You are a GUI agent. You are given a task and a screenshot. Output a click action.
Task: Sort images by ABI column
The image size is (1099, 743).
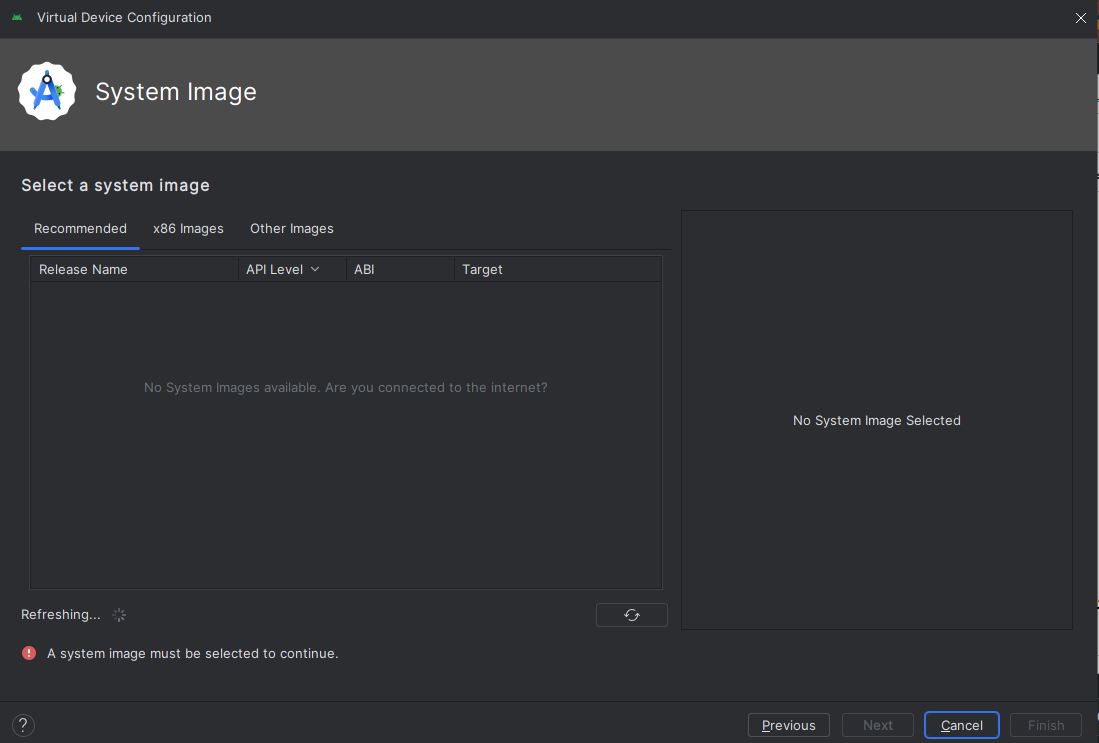click(x=363, y=269)
